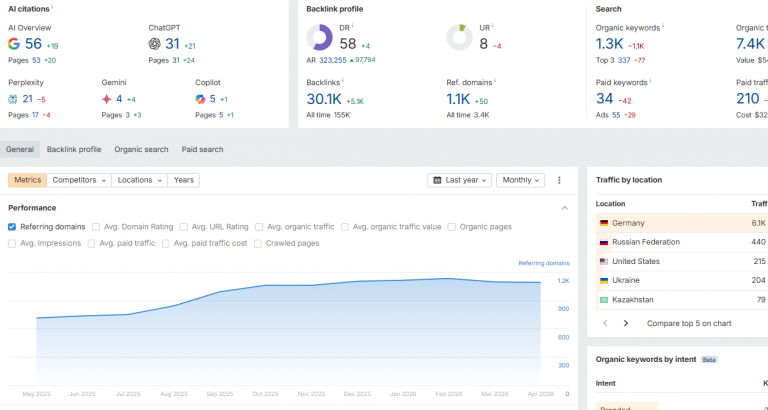
Task: Click the Copilot logo icon
Action: pyautogui.click(x=200, y=99)
